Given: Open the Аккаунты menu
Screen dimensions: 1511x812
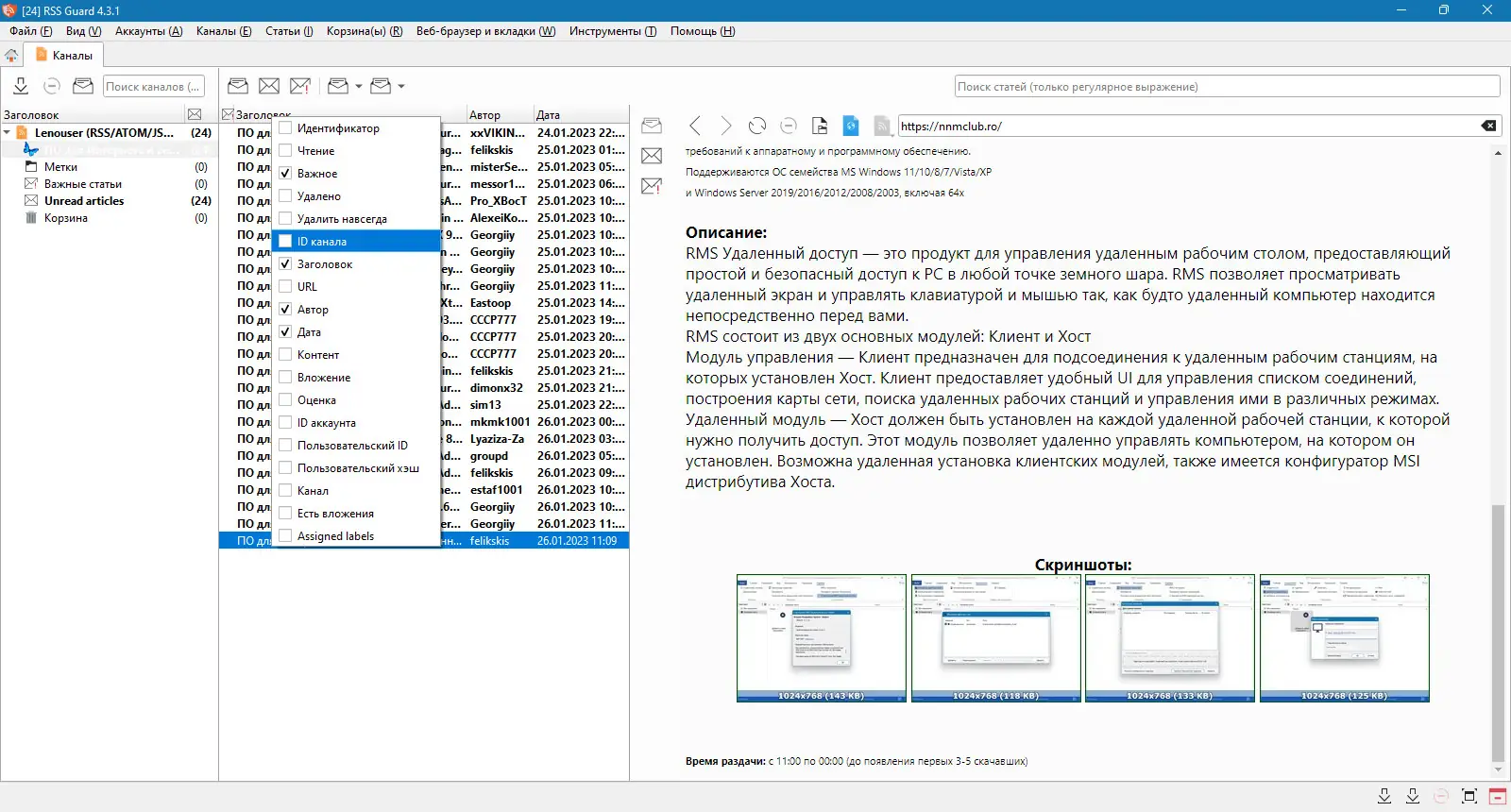Looking at the screenshot, I should coord(149,31).
